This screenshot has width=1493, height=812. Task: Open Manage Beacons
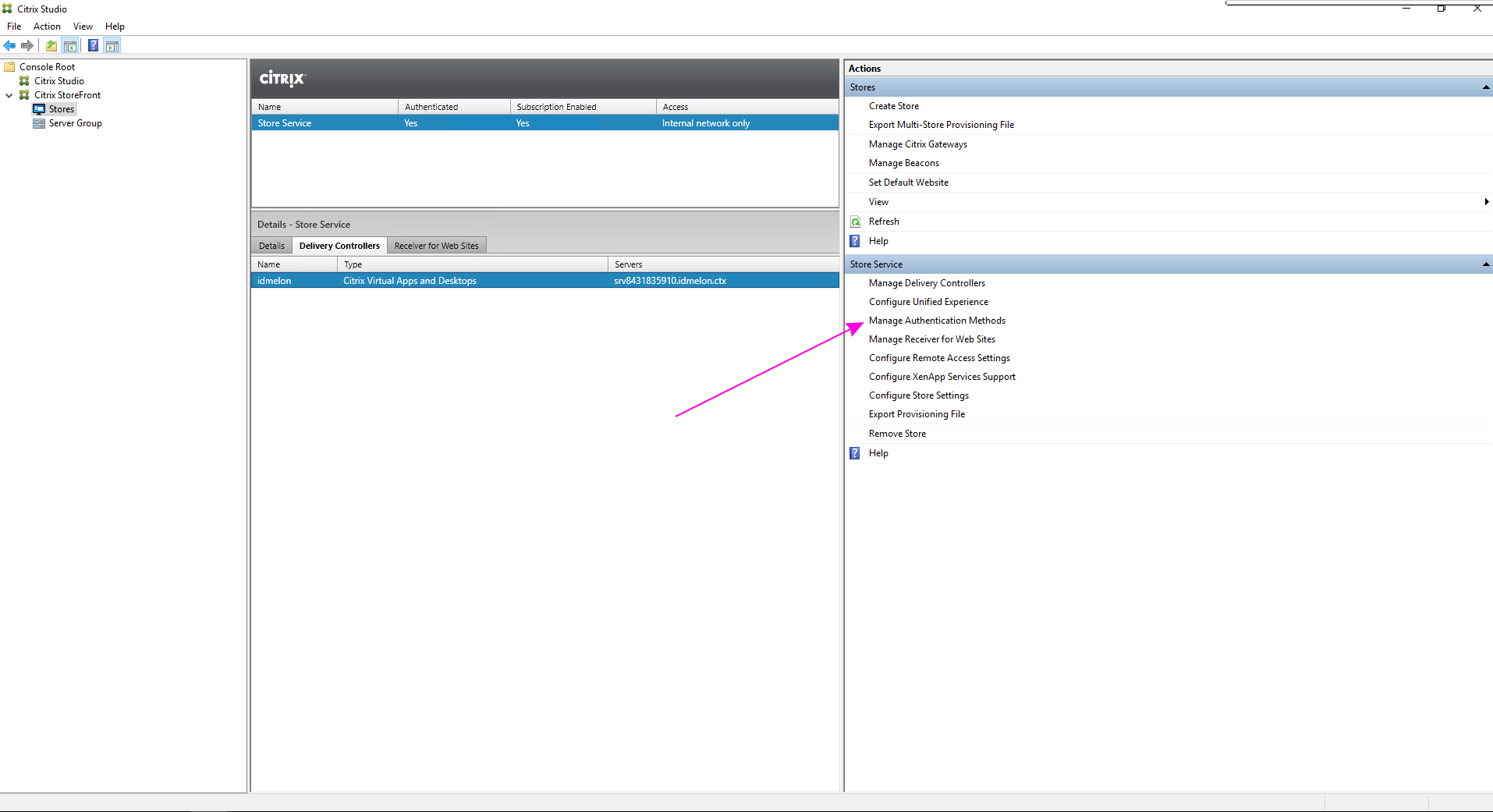(x=904, y=163)
